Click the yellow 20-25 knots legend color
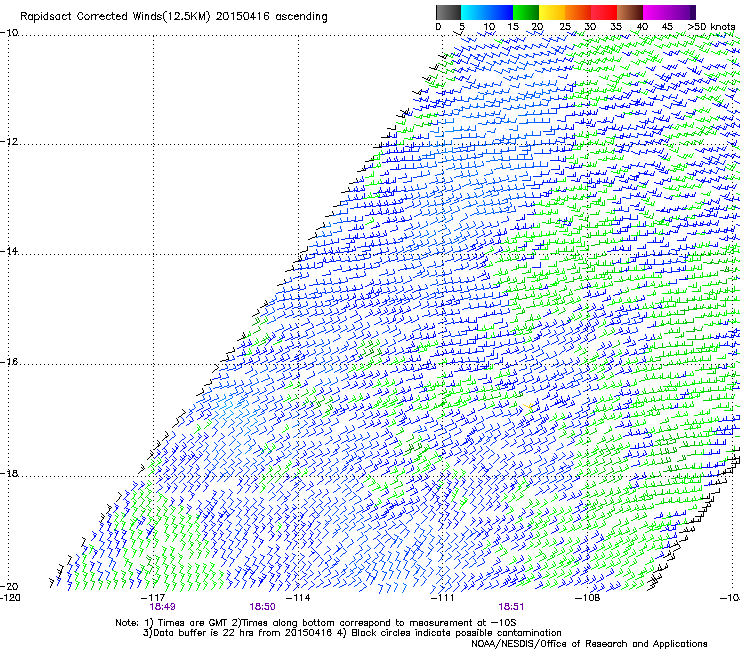Screen dimensions: 740x650 552,12
